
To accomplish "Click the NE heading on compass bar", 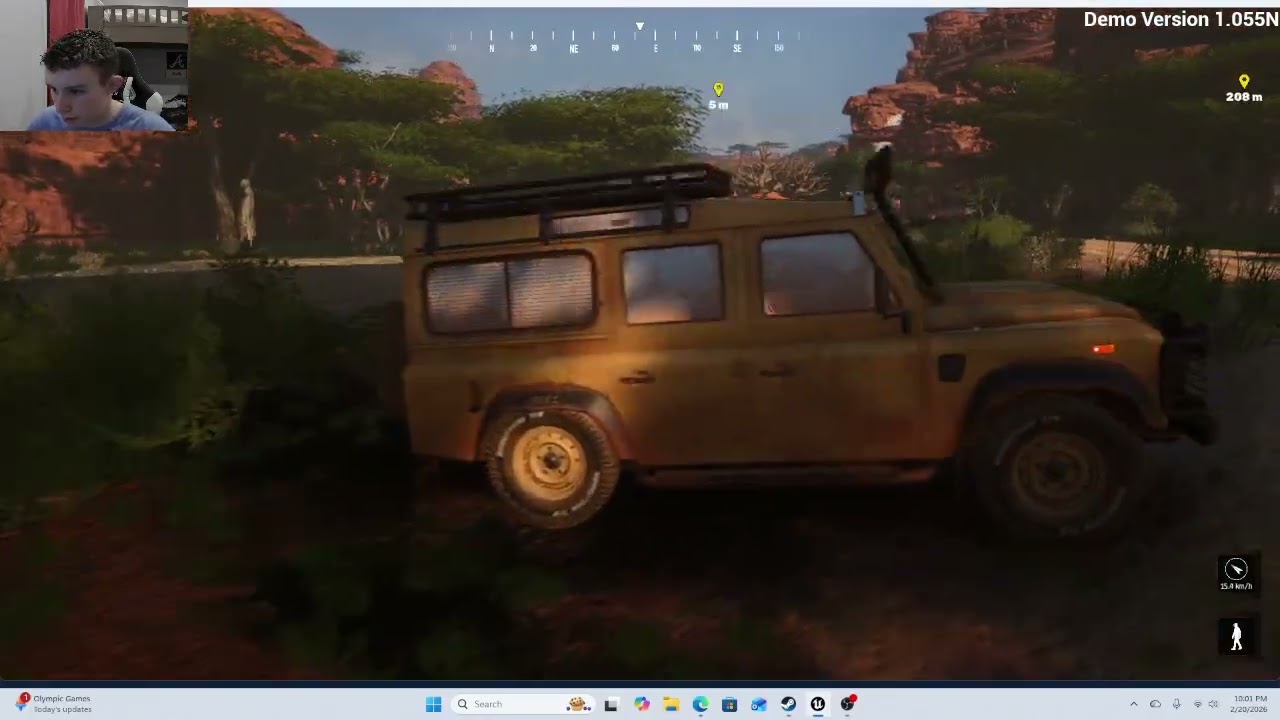I will pyautogui.click(x=574, y=48).
